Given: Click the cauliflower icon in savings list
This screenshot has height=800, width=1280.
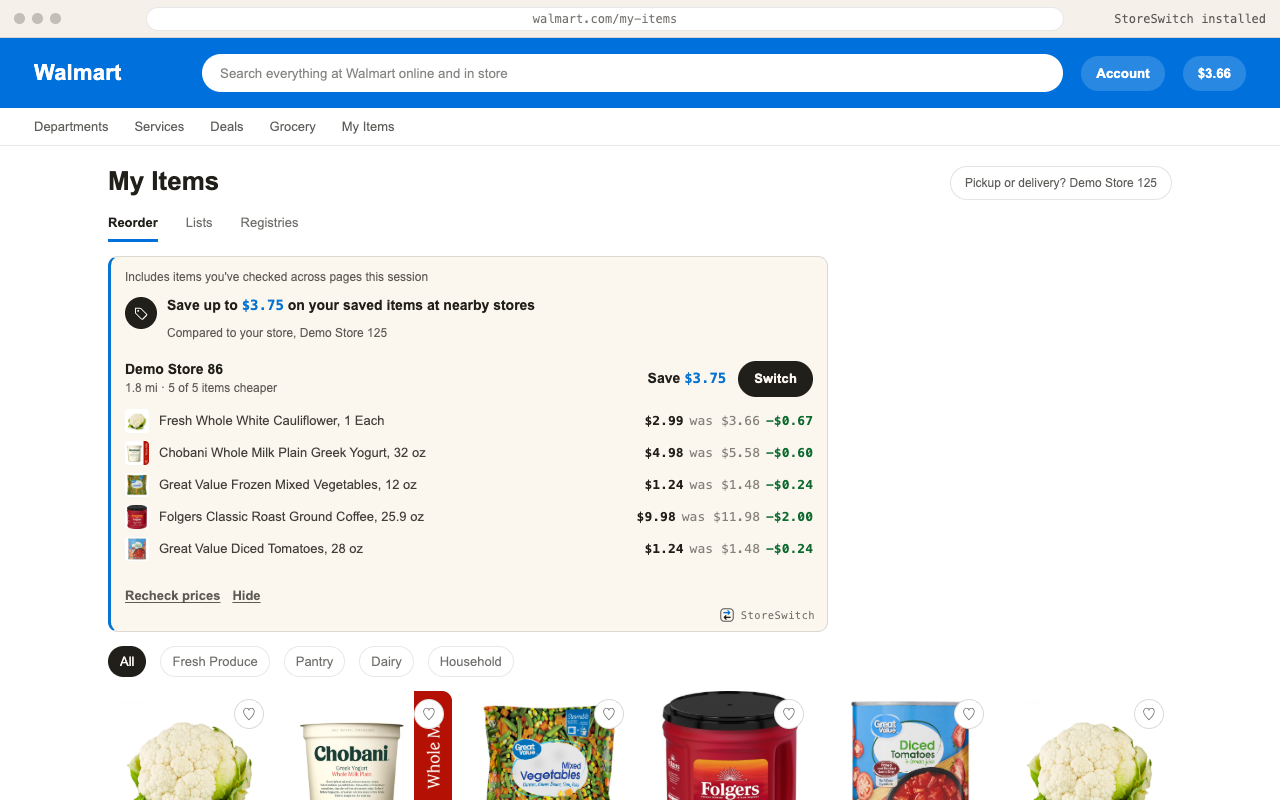Looking at the screenshot, I should tap(137, 421).
